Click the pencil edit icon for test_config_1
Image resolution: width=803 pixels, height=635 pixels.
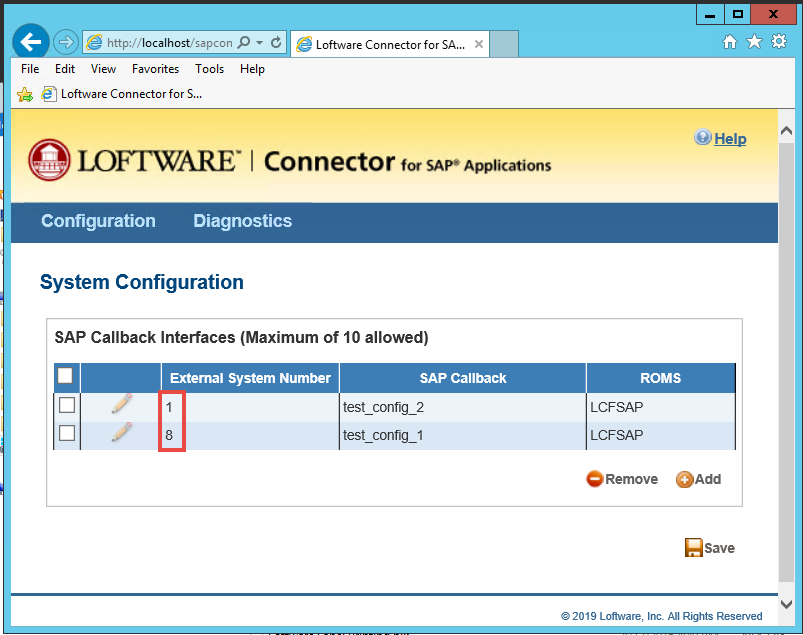click(x=122, y=432)
